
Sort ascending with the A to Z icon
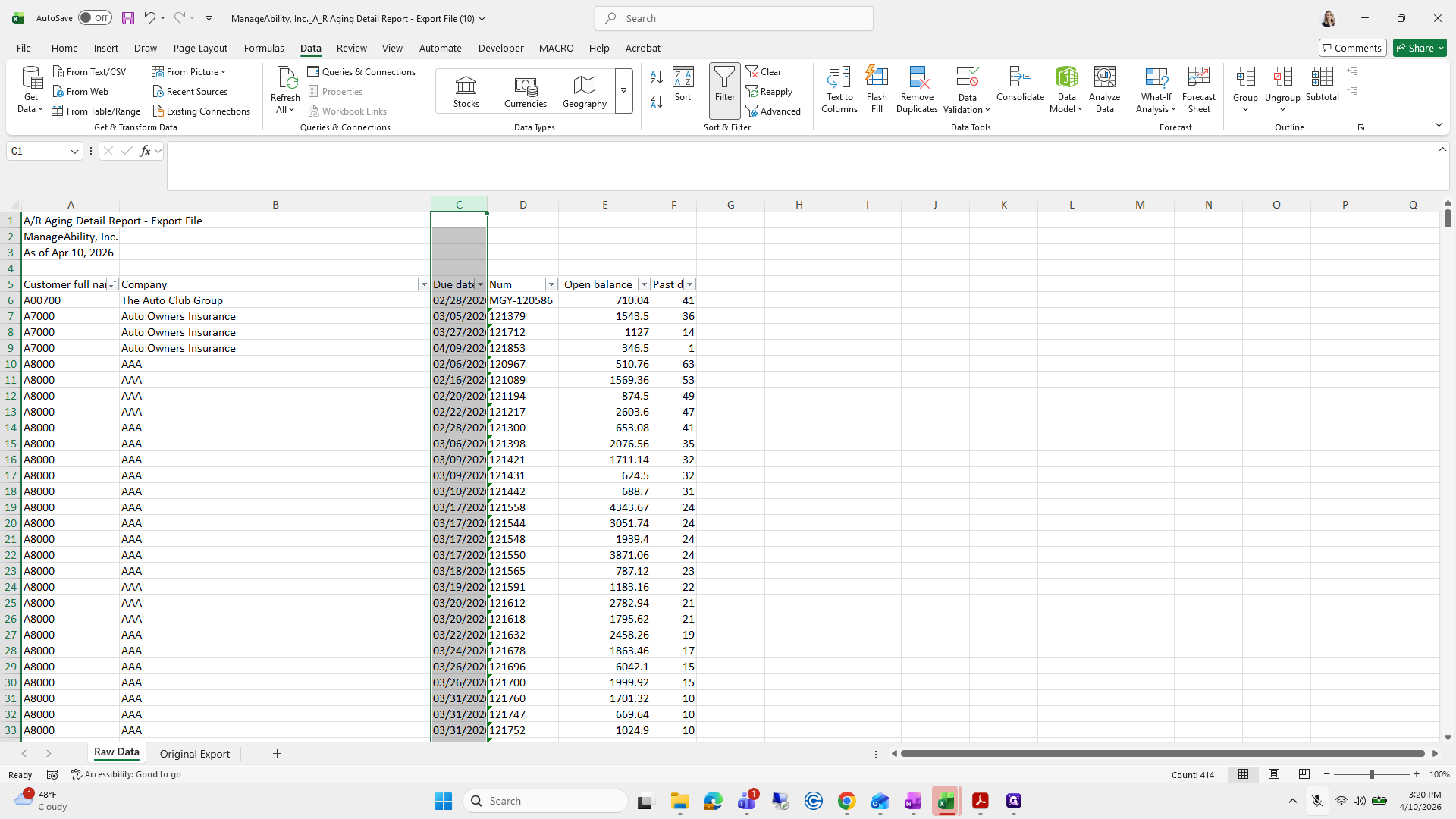657,77
